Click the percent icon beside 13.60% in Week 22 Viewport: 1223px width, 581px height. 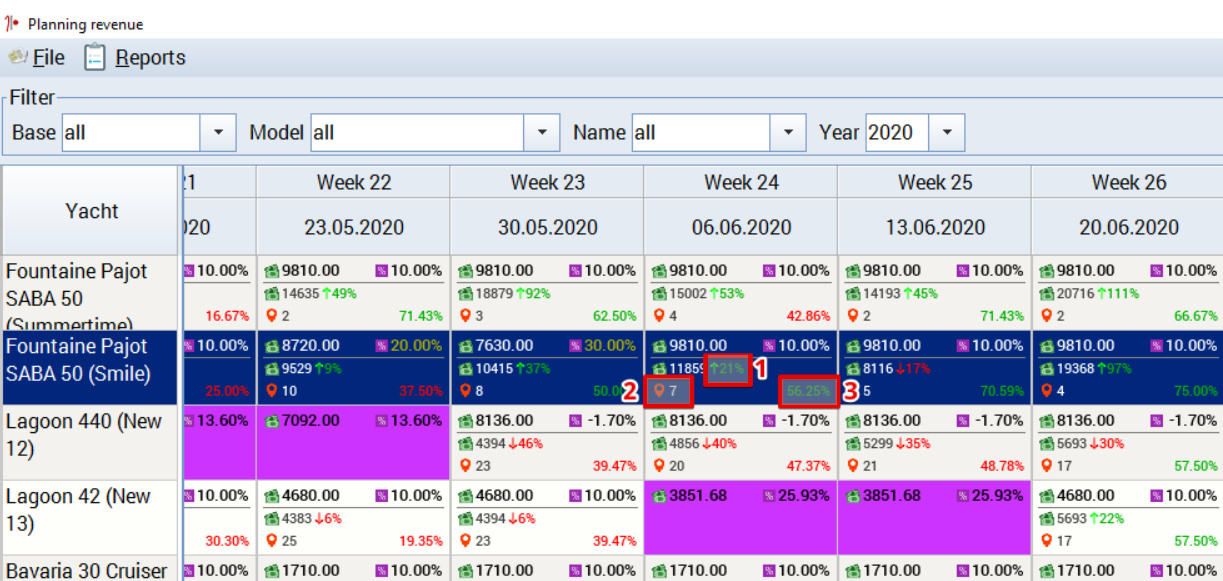[382, 421]
